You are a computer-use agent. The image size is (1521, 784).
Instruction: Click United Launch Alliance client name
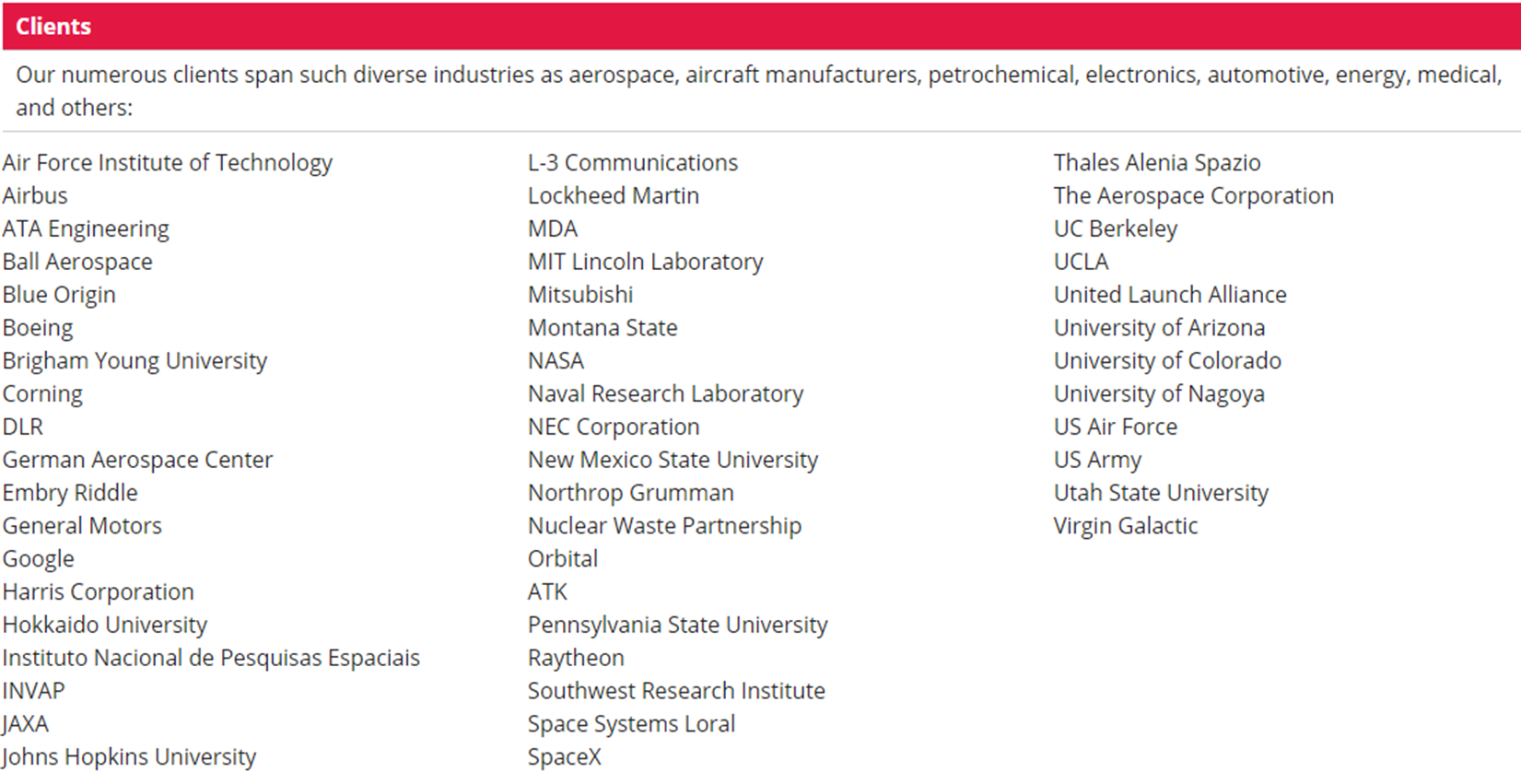coord(1170,295)
